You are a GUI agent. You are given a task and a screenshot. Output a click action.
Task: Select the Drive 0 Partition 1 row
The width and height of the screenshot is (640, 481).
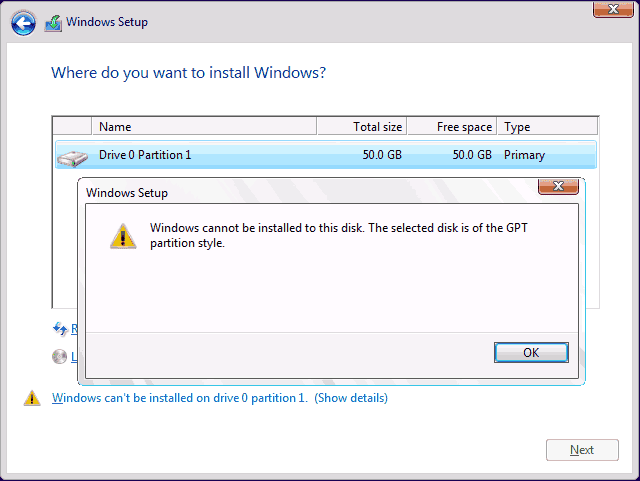300,155
